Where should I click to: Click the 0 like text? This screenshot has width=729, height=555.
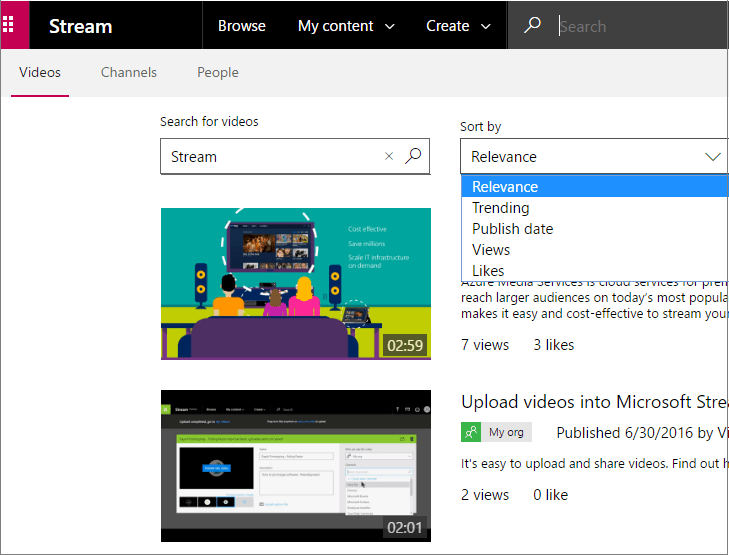tap(550, 495)
